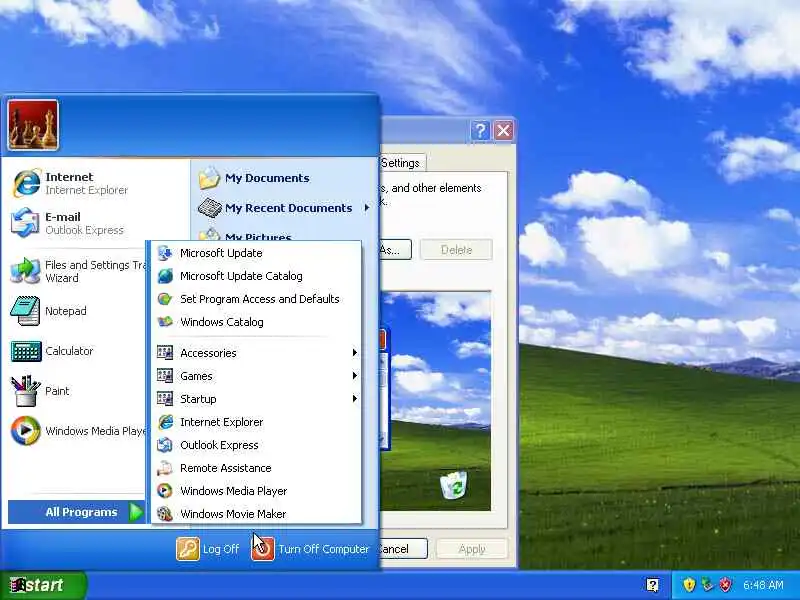Click the Microsoft Update icon
The width and height of the screenshot is (800, 600).
click(x=165, y=253)
